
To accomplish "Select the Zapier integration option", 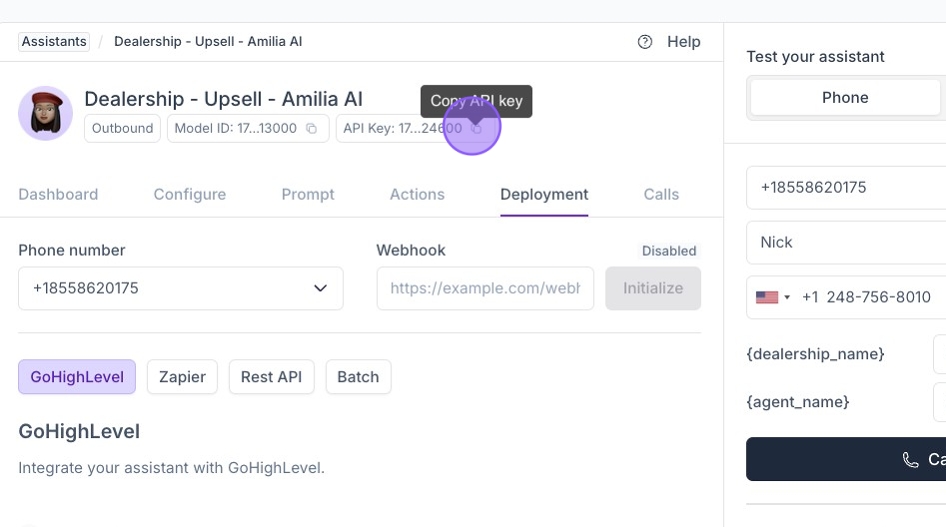I will (182, 377).
